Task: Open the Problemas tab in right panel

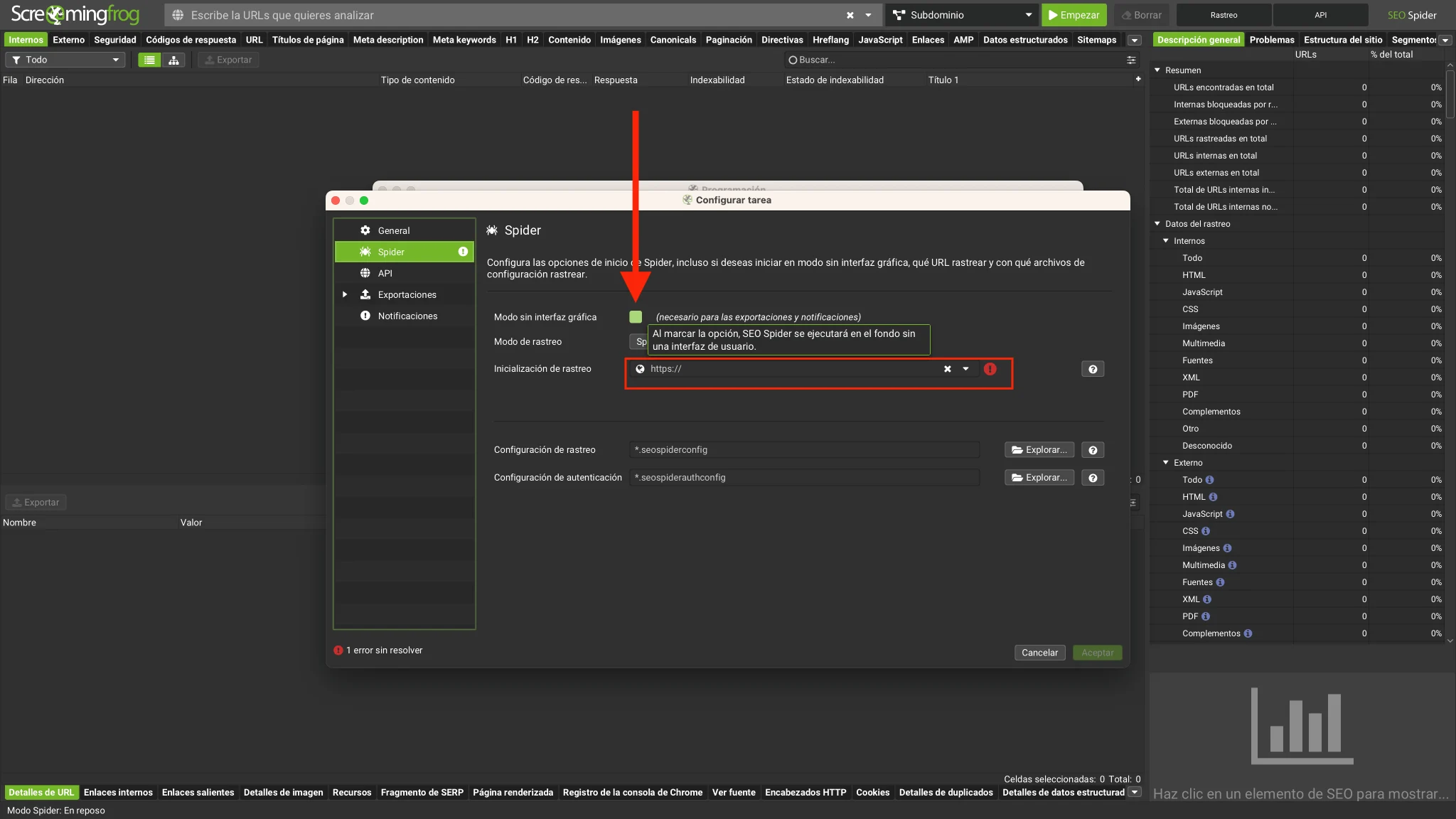Action: coord(1272,40)
